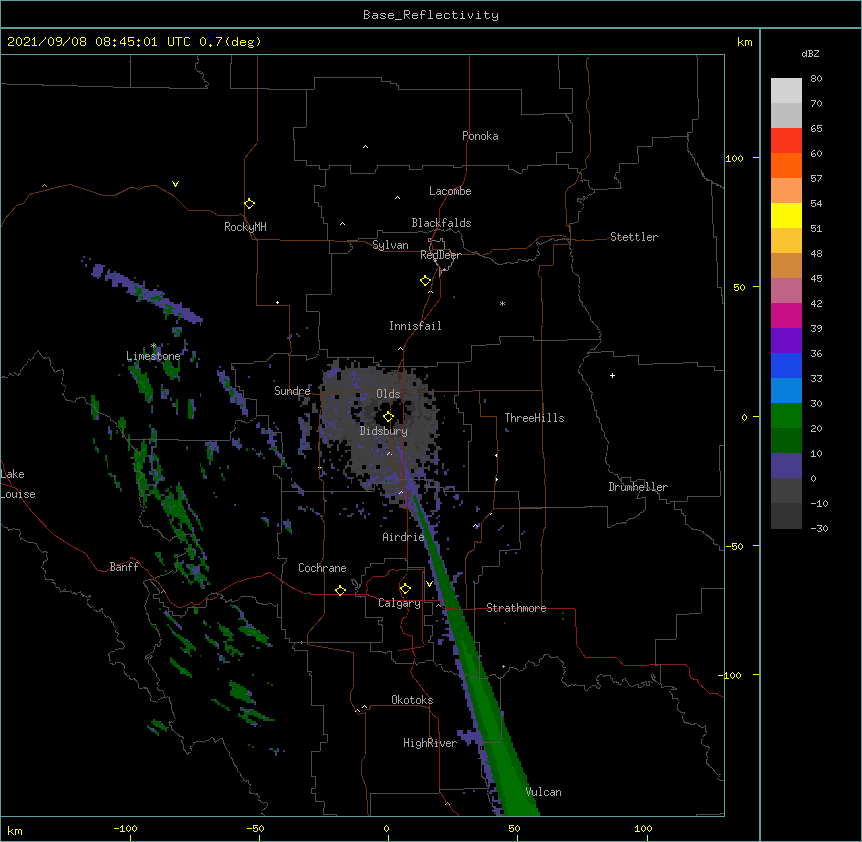Click the Cochrane label
The height and width of the screenshot is (842, 862).
pyautogui.click(x=322, y=568)
